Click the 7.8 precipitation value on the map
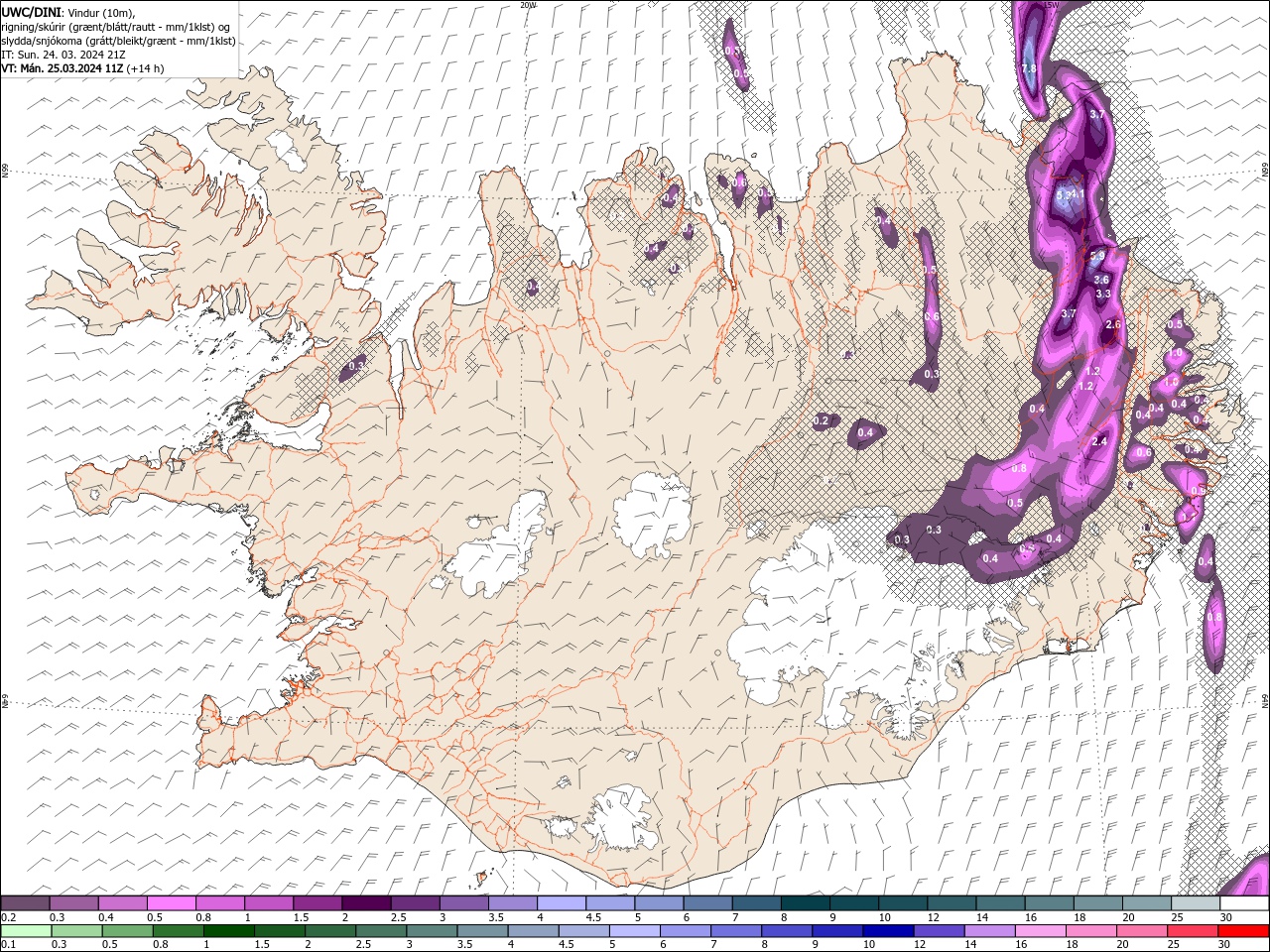 [1029, 68]
